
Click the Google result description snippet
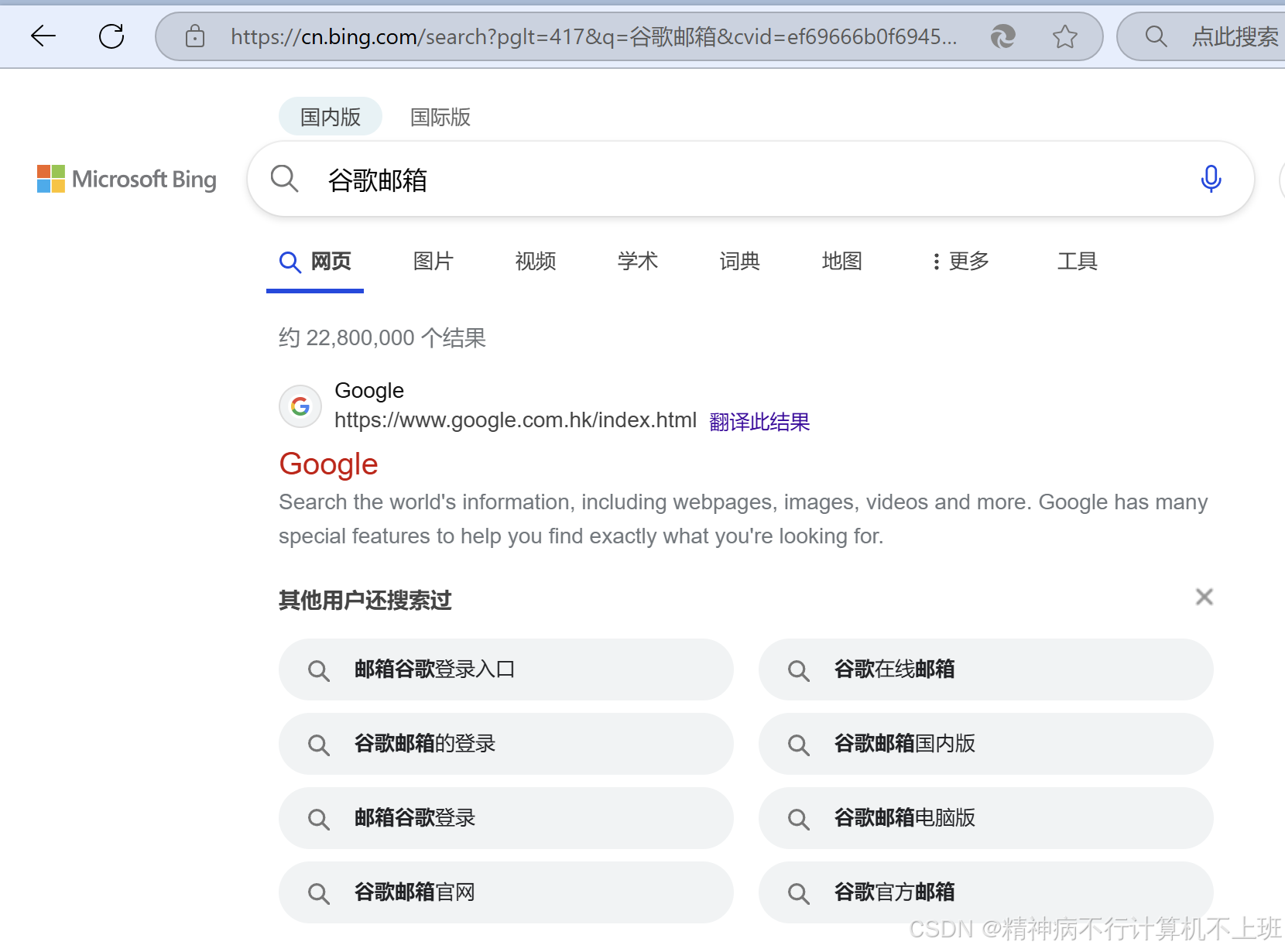coord(743,519)
